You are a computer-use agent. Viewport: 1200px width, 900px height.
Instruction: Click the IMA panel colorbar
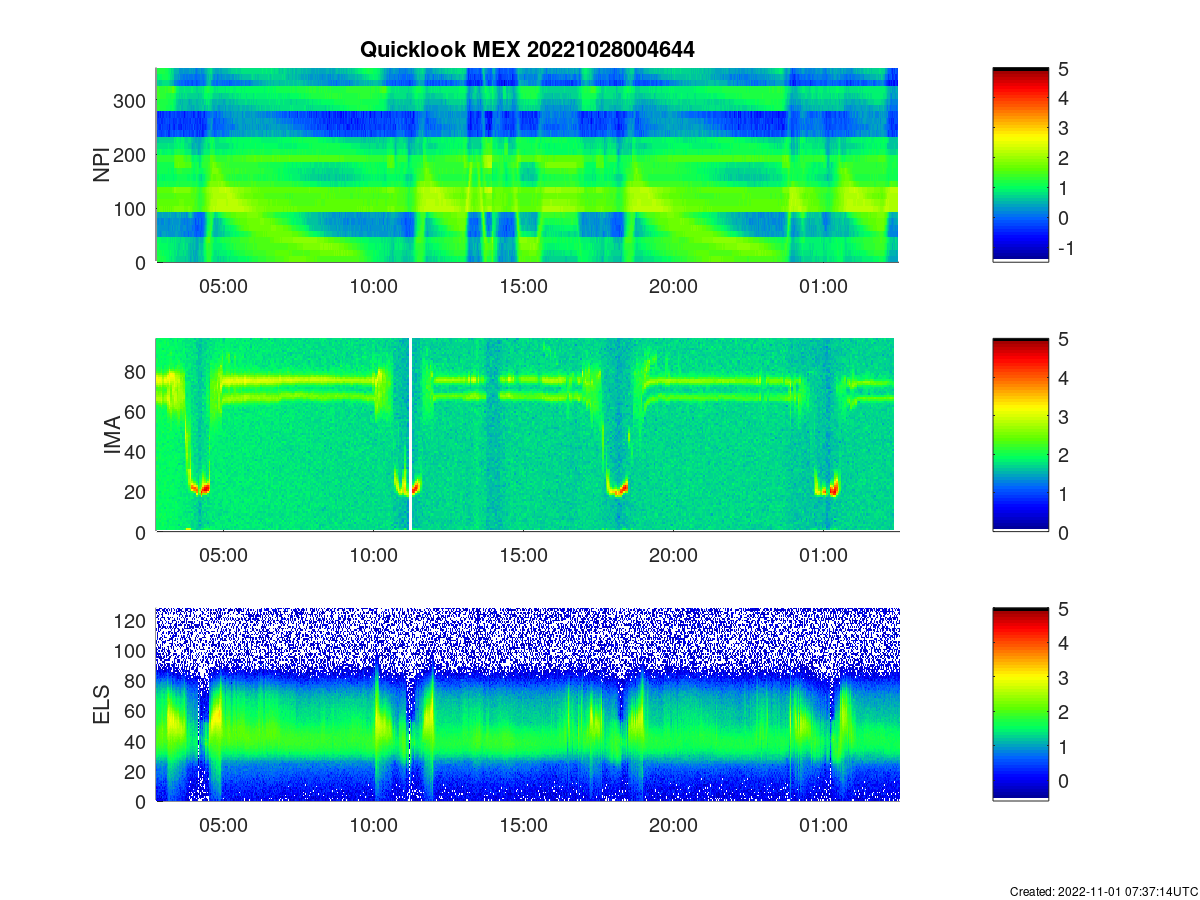point(1020,435)
